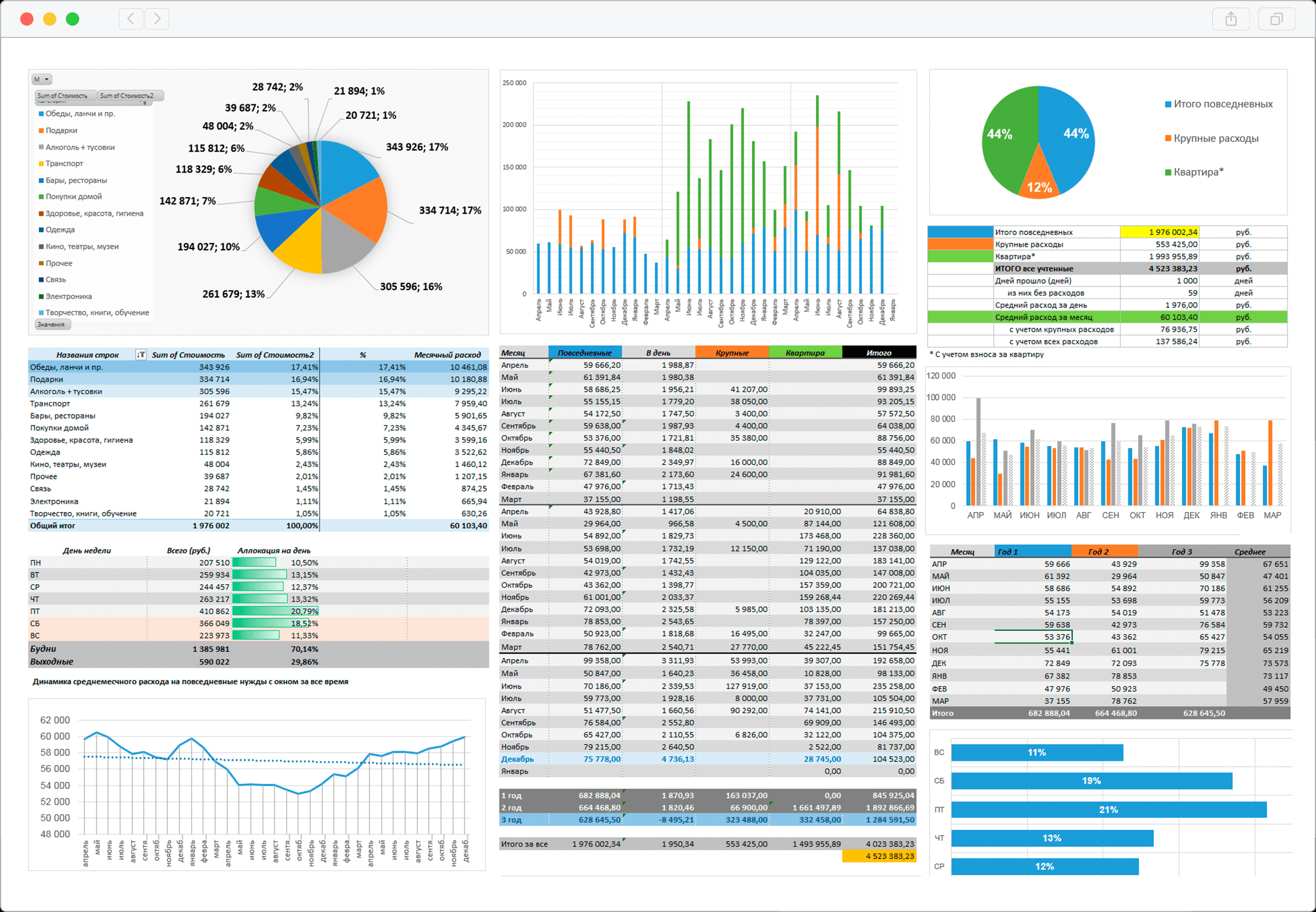This screenshot has width=1316, height=912.
Task: Open the Названия строк filter dropdown
Action: (140, 355)
